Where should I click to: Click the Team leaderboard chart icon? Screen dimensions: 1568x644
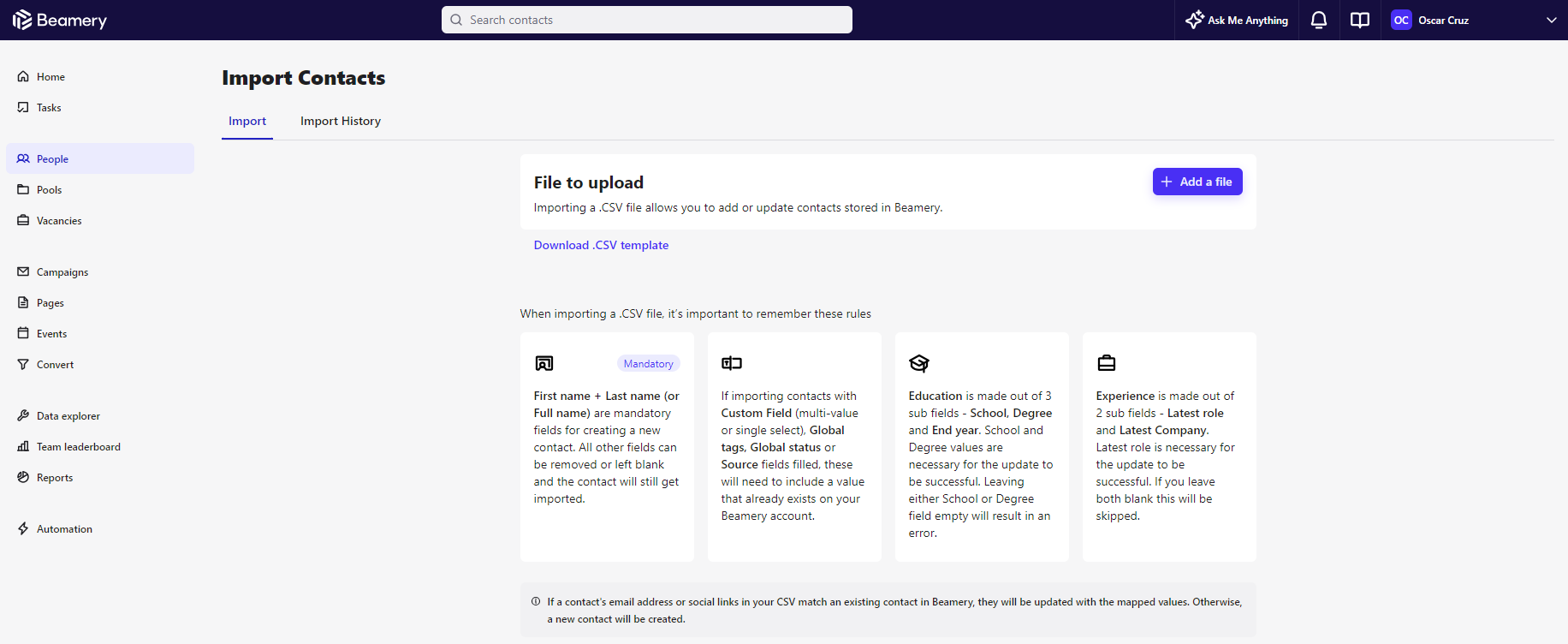[23, 446]
